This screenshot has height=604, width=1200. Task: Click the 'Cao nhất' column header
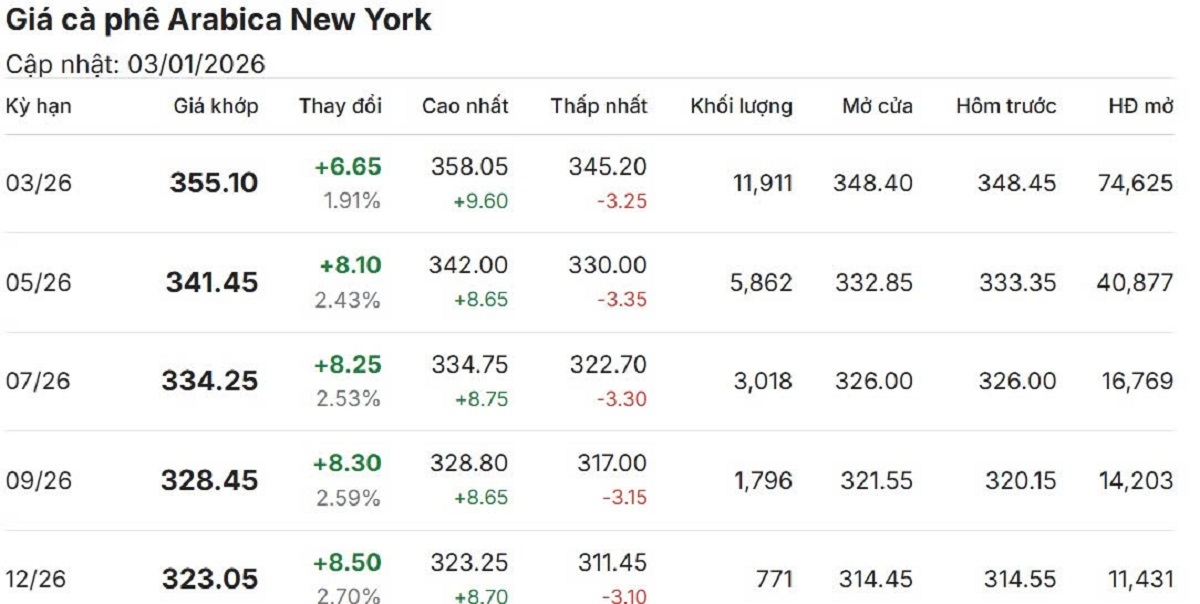click(465, 106)
